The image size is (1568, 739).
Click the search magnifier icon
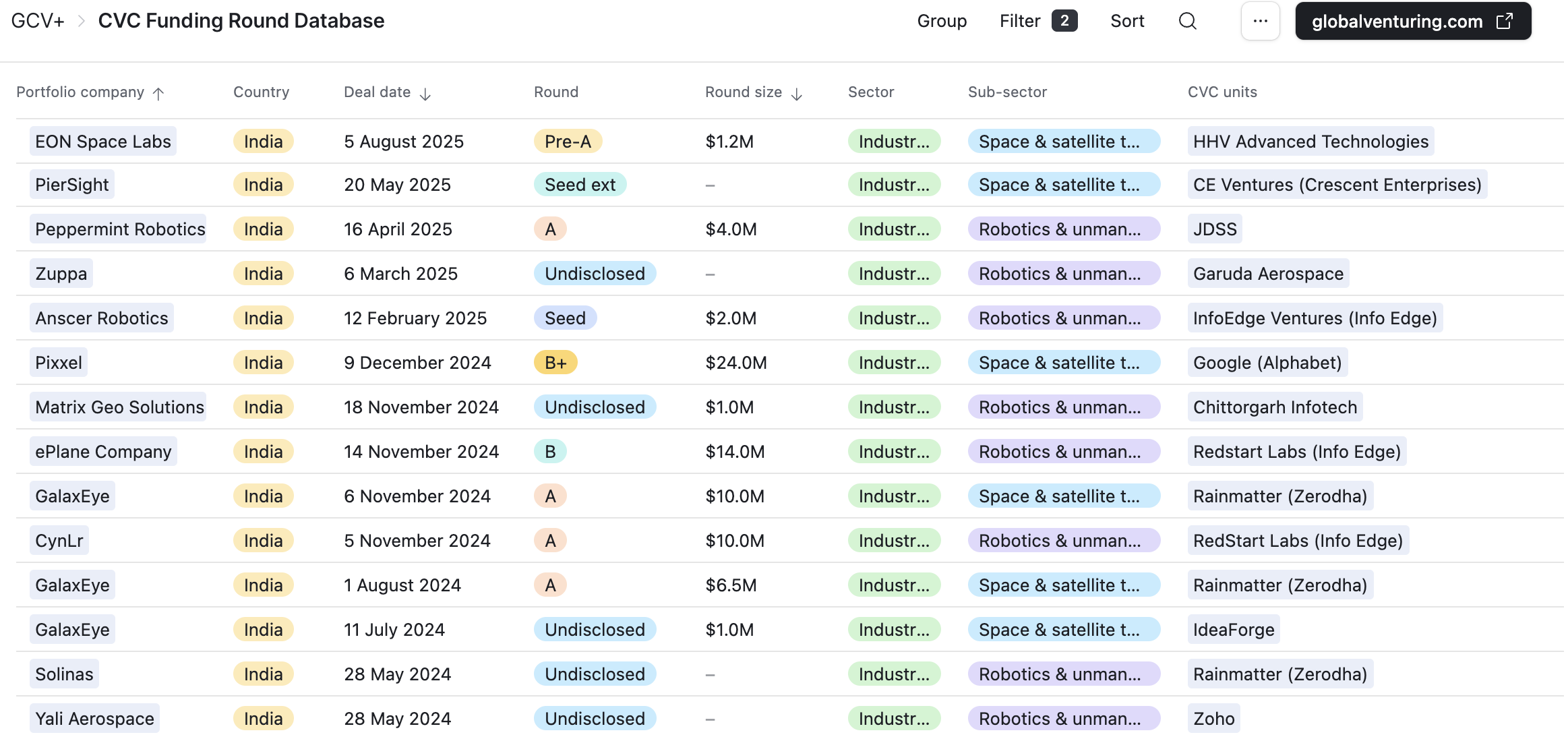point(1187,21)
